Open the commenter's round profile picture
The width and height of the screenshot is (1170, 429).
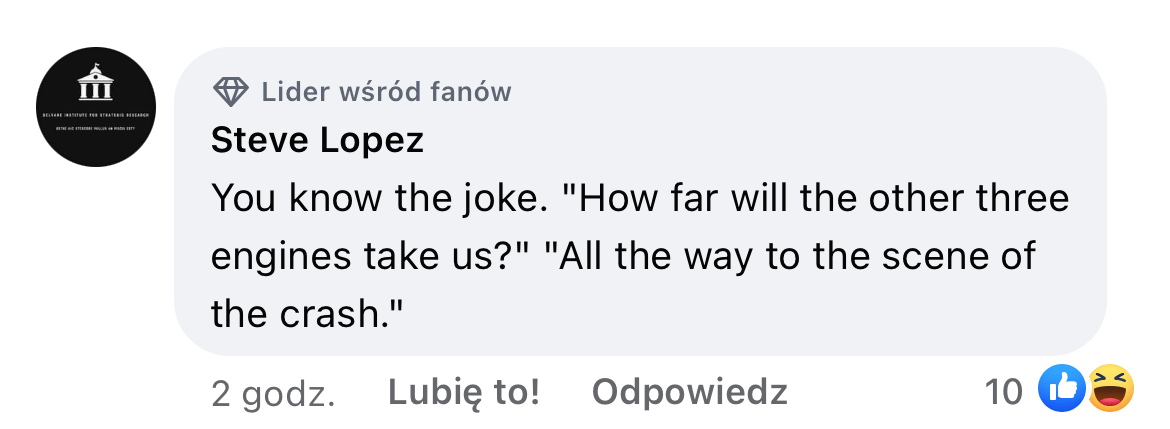[96, 107]
